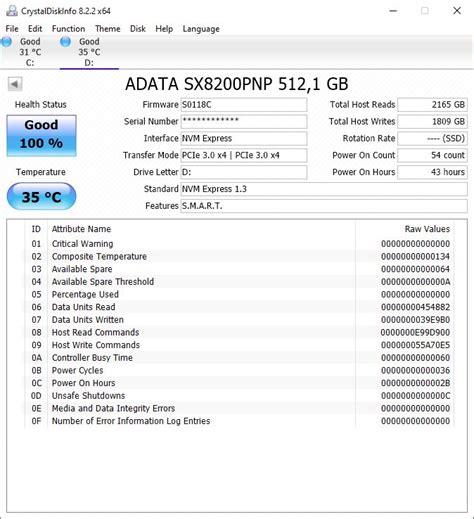Click raw value 0000000039E9B0
The width and height of the screenshot is (474, 519).
[415, 320]
